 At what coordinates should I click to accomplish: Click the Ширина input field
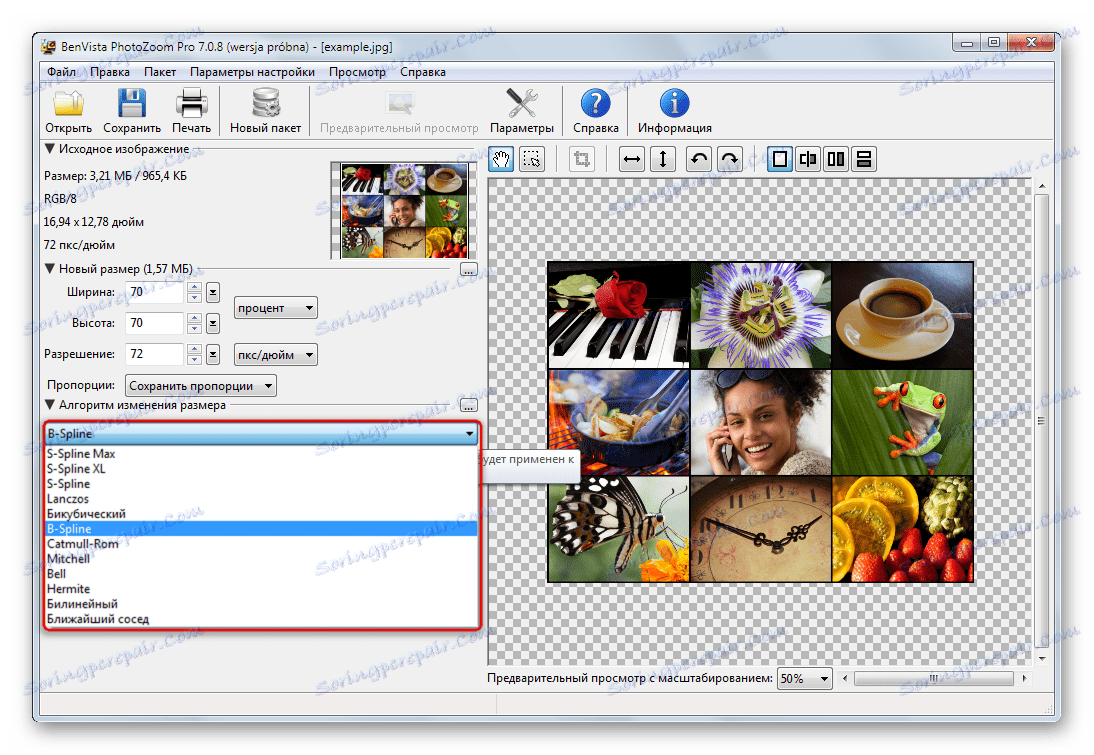[155, 292]
